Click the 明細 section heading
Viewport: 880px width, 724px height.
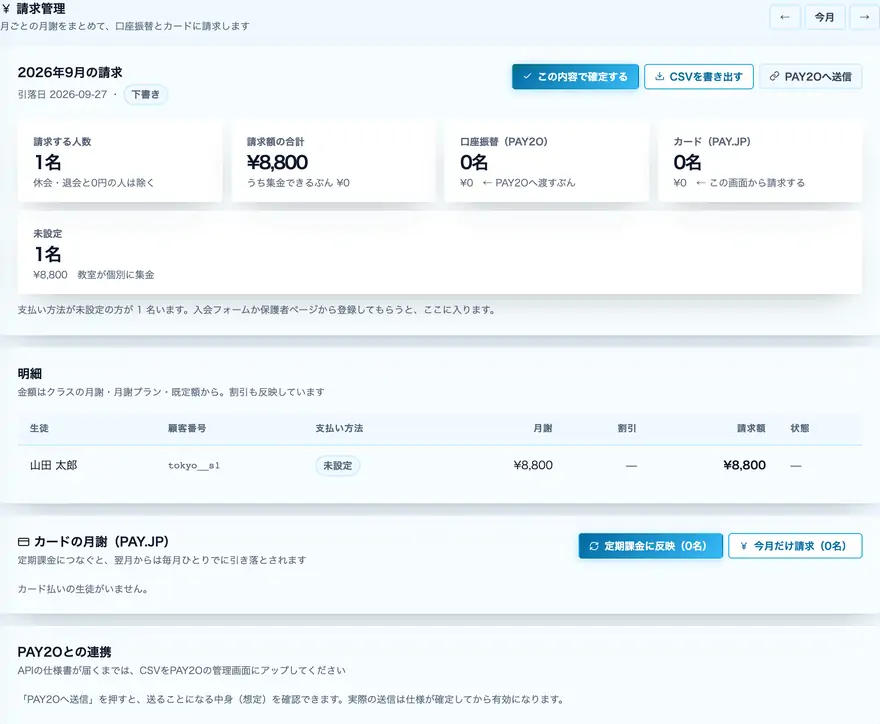coord(30,374)
